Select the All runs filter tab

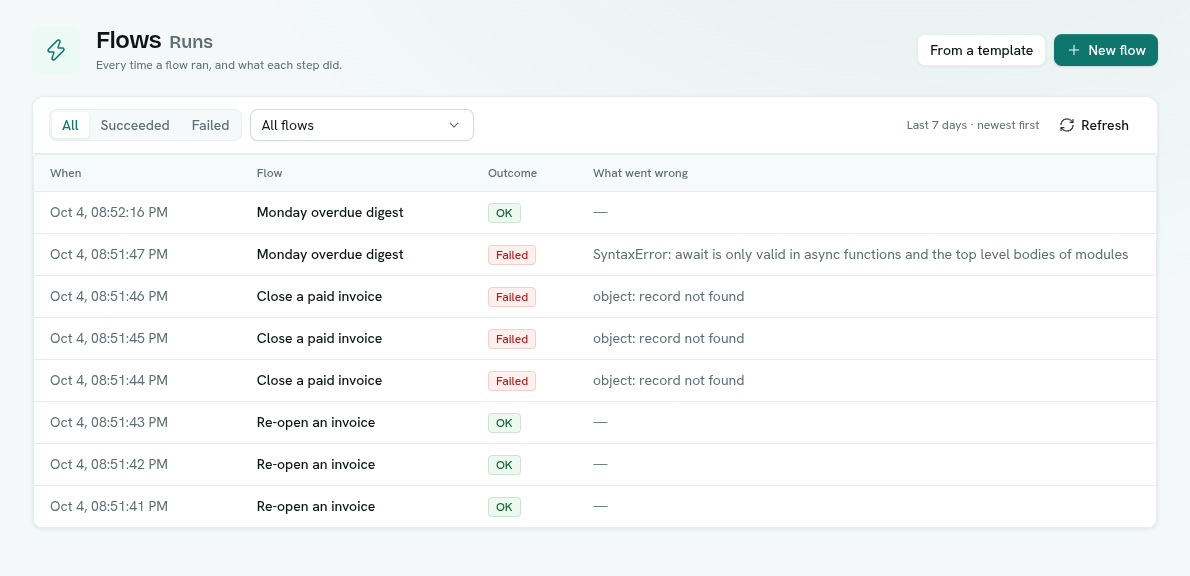click(70, 125)
